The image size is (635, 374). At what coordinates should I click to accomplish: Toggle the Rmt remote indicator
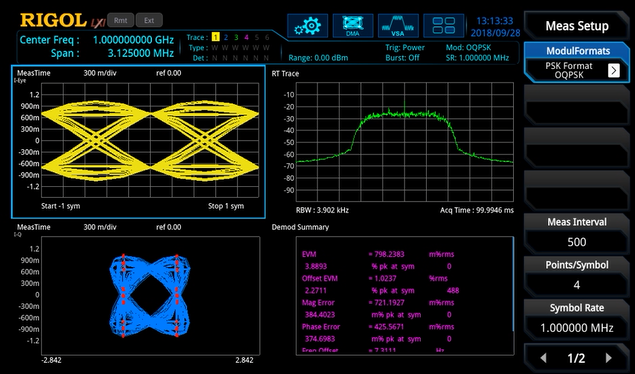(x=121, y=20)
